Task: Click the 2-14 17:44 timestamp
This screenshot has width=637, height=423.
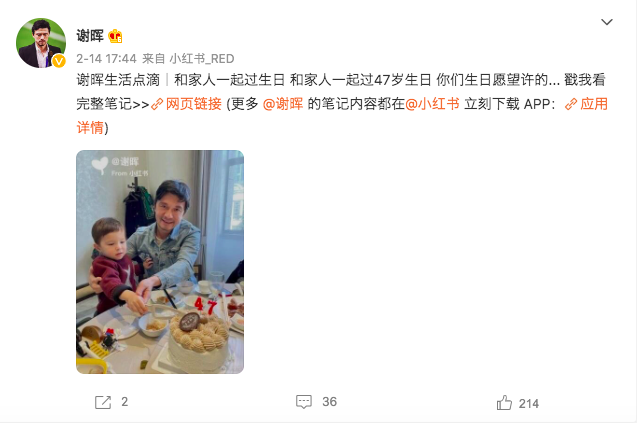Action: pos(106,59)
